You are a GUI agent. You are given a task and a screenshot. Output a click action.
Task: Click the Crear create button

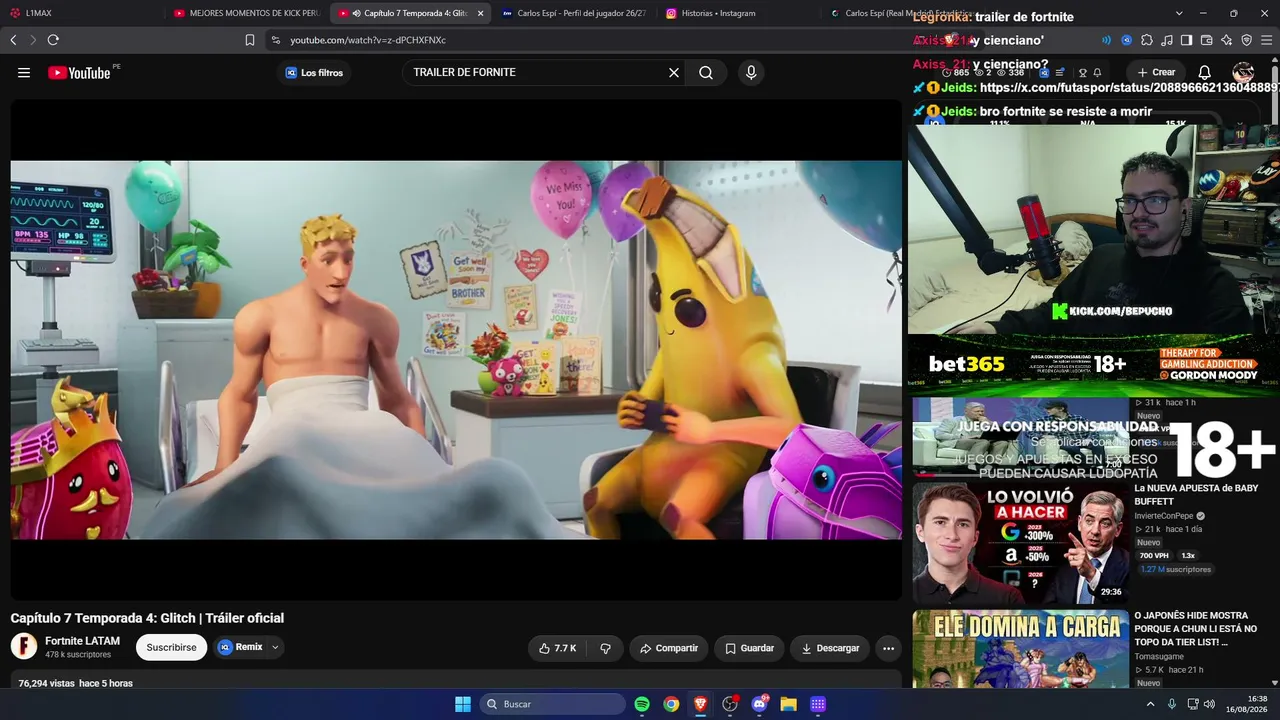click(1156, 72)
